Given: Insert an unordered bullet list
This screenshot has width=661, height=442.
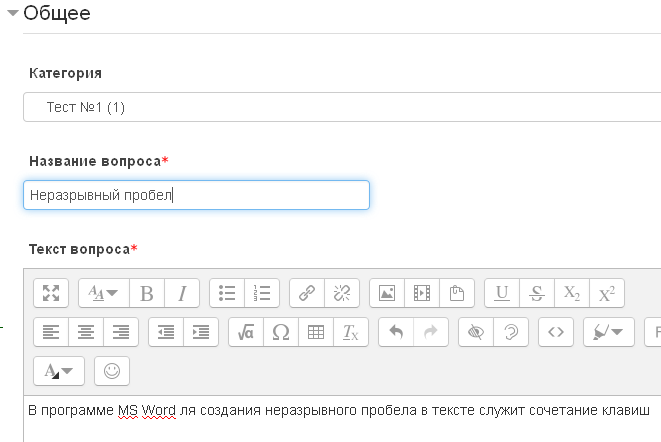Looking at the screenshot, I should click(x=227, y=293).
